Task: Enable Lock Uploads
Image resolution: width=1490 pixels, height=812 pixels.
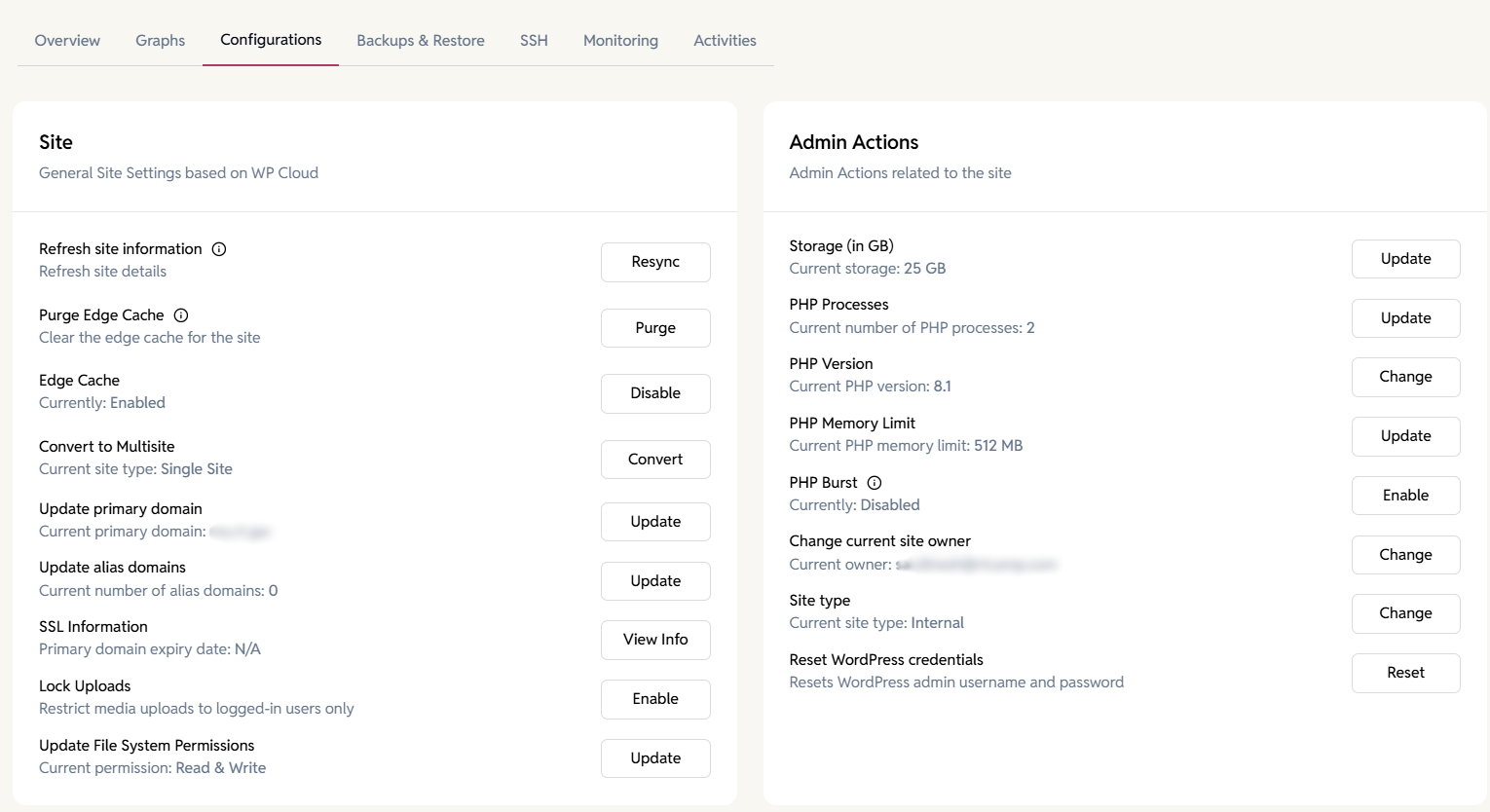Action: click(x=655, y=699)
